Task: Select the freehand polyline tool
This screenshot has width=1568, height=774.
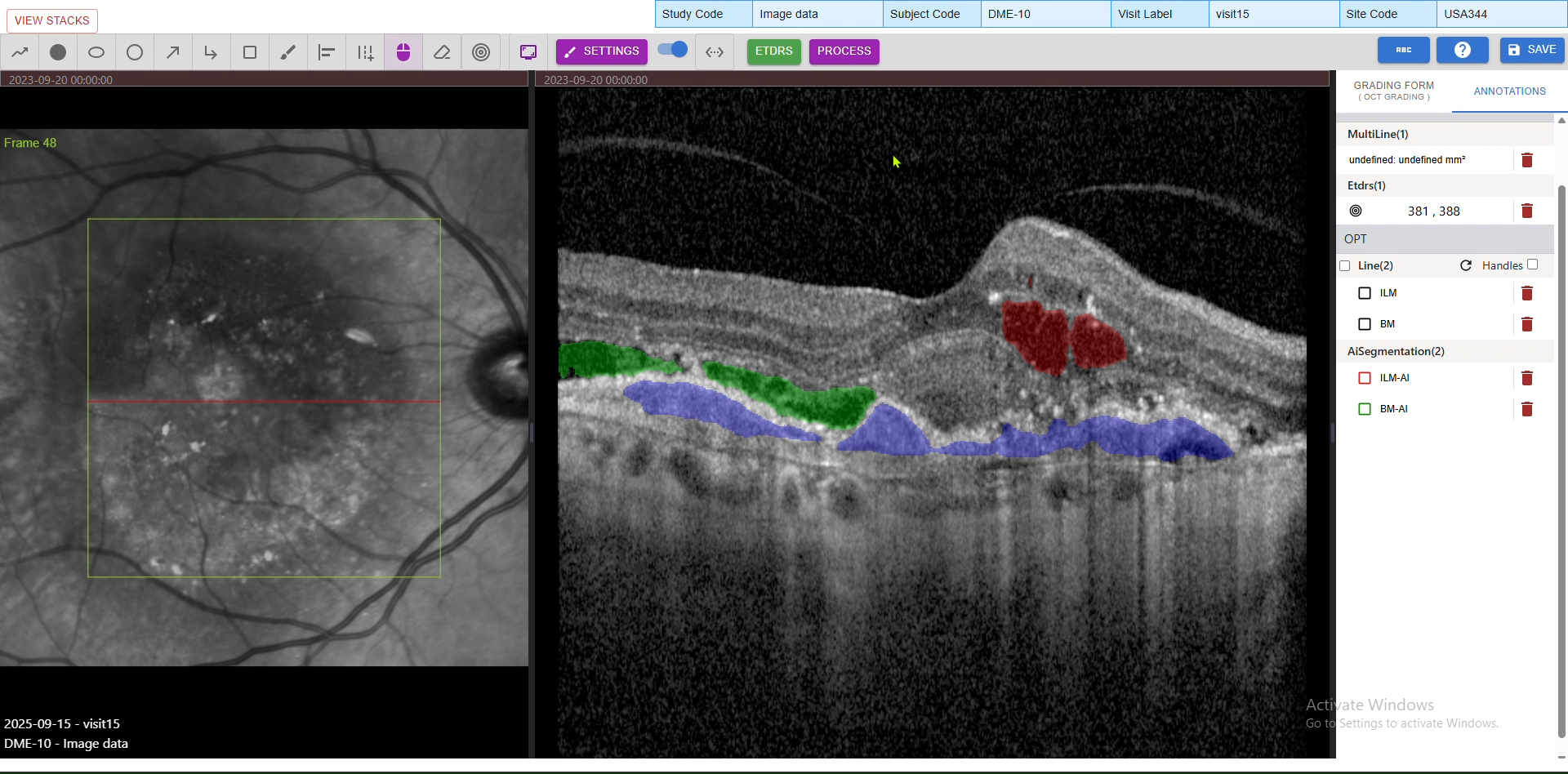Action: tap(20, 52)
